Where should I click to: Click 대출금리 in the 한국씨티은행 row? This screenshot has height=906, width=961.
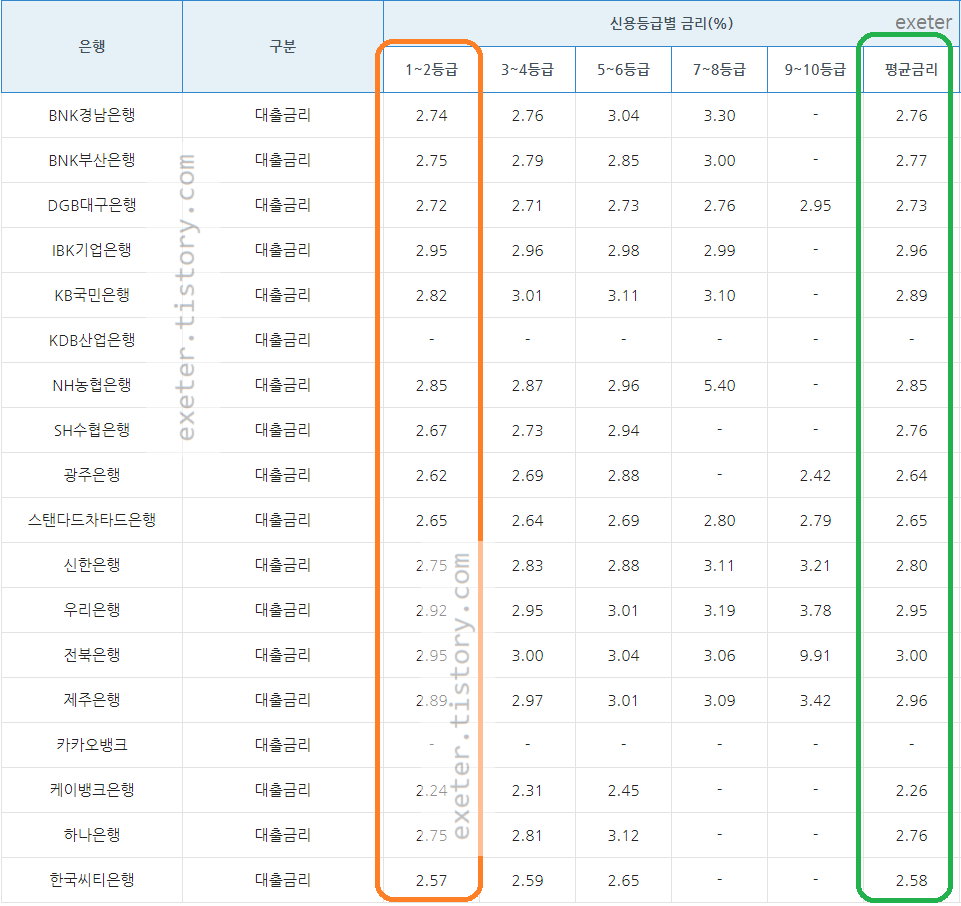point(283,880)
